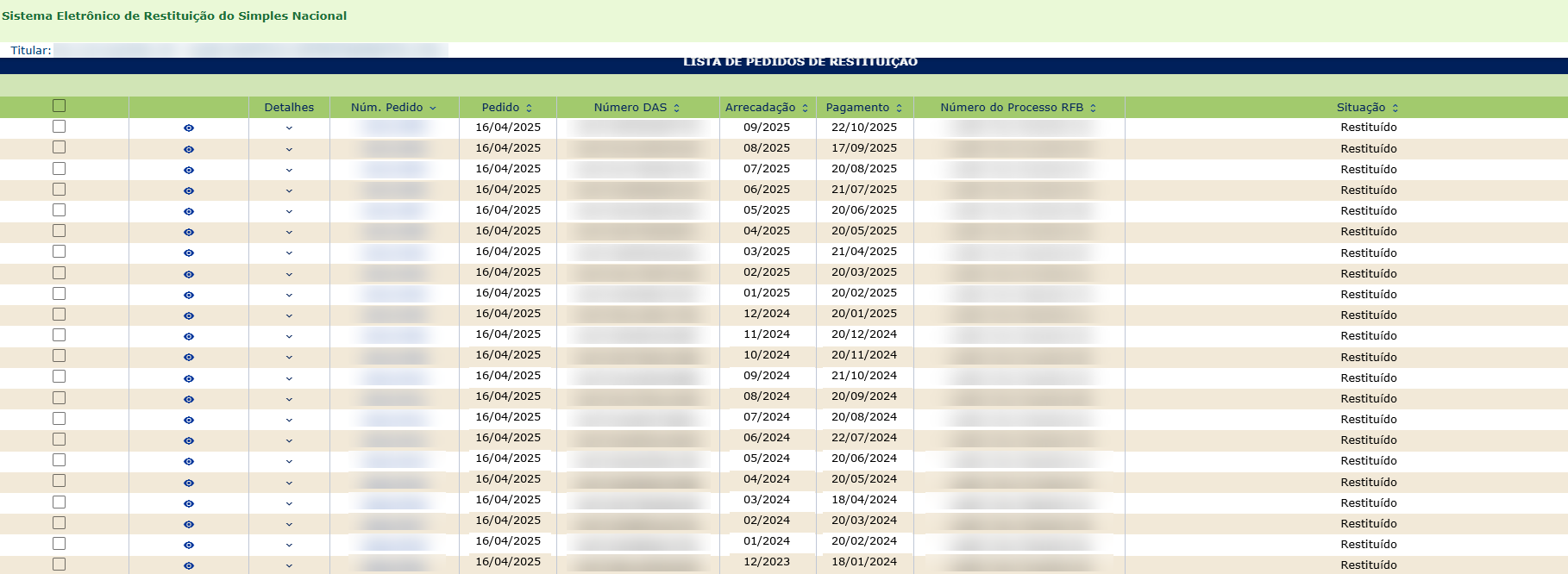The height and width of the screenshot is (574, 1568).
Task: Click payment date 22/10/2025
Action: [x=864, y=127]
